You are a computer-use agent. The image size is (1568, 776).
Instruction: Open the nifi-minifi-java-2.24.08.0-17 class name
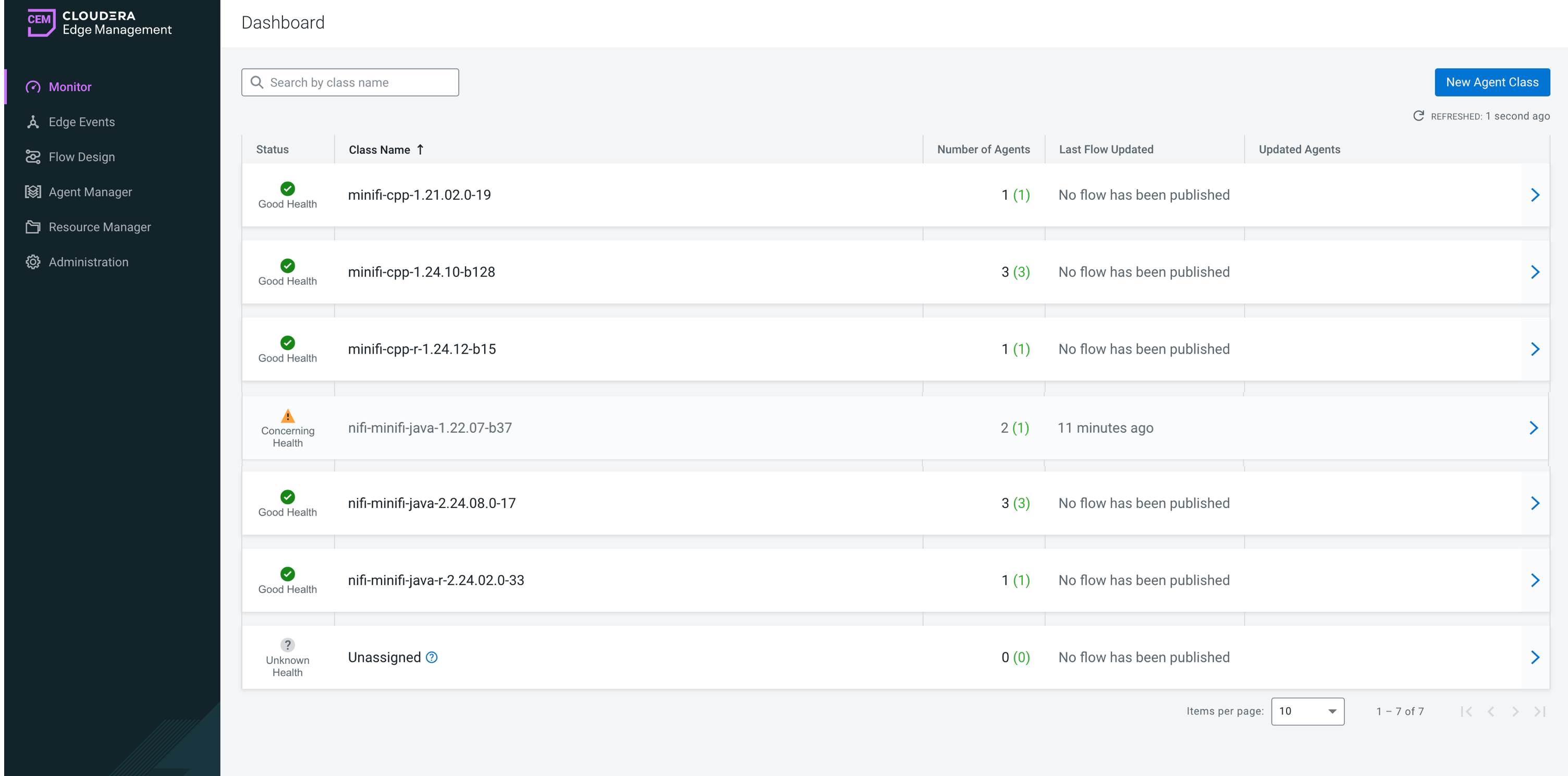[432, 503]
